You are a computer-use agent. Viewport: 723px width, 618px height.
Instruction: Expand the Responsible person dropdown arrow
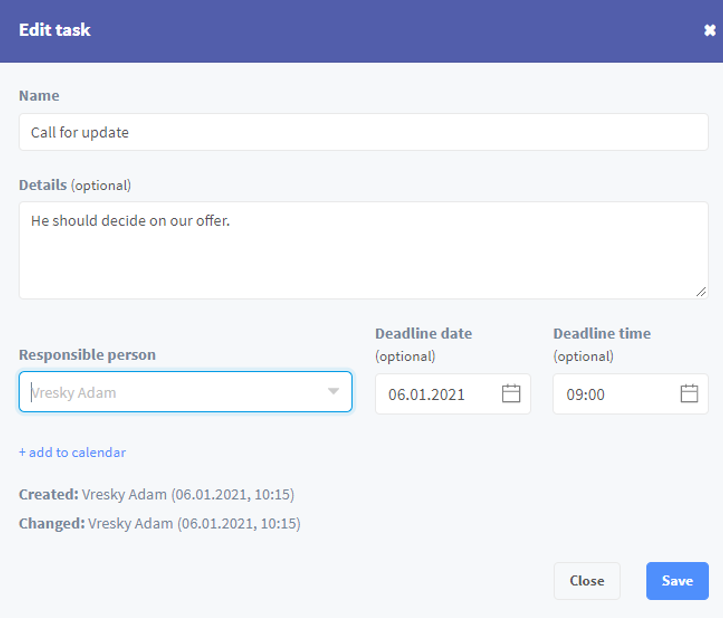(x=333, y=391)
